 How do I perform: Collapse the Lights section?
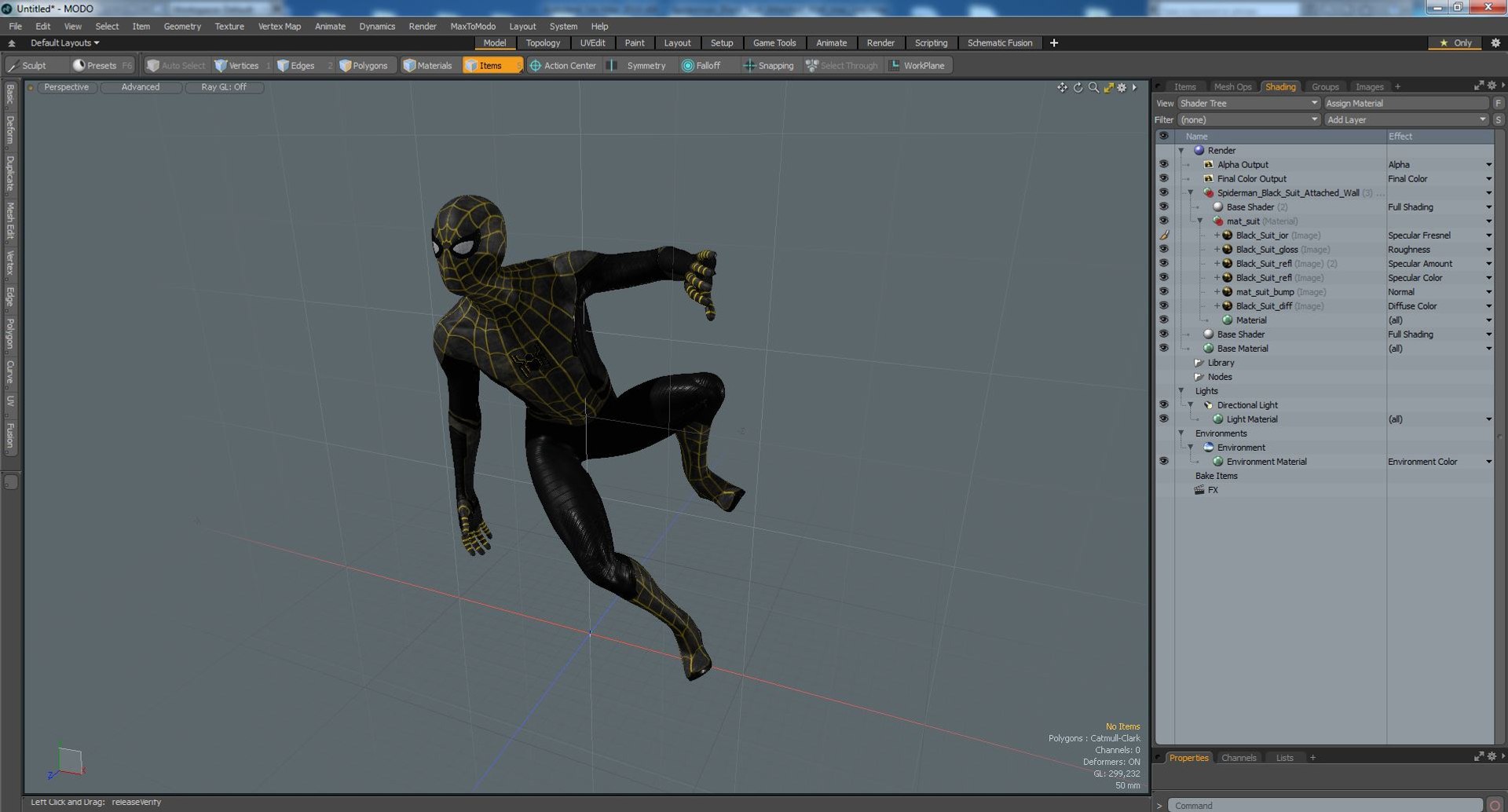[1180, 390]
